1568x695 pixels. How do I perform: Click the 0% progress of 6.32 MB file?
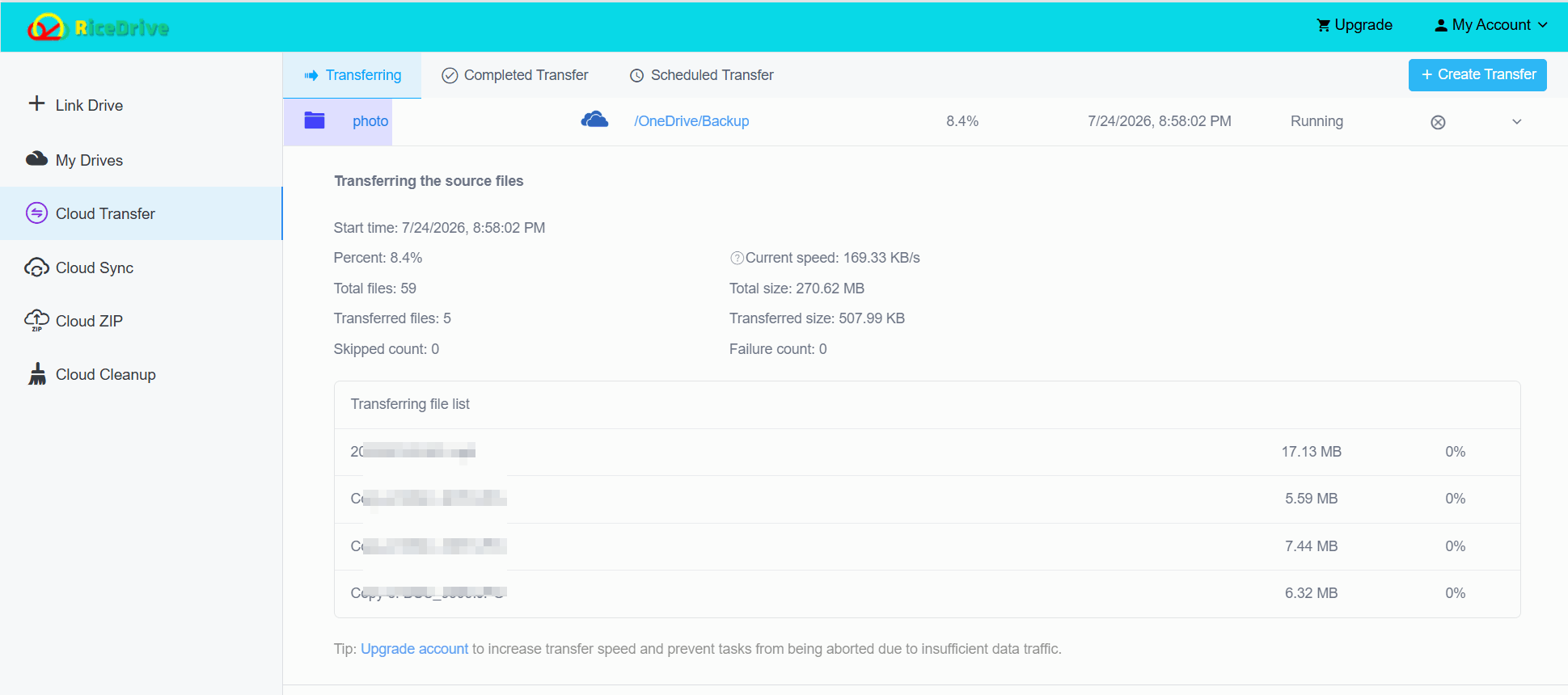pos(1455,593)
